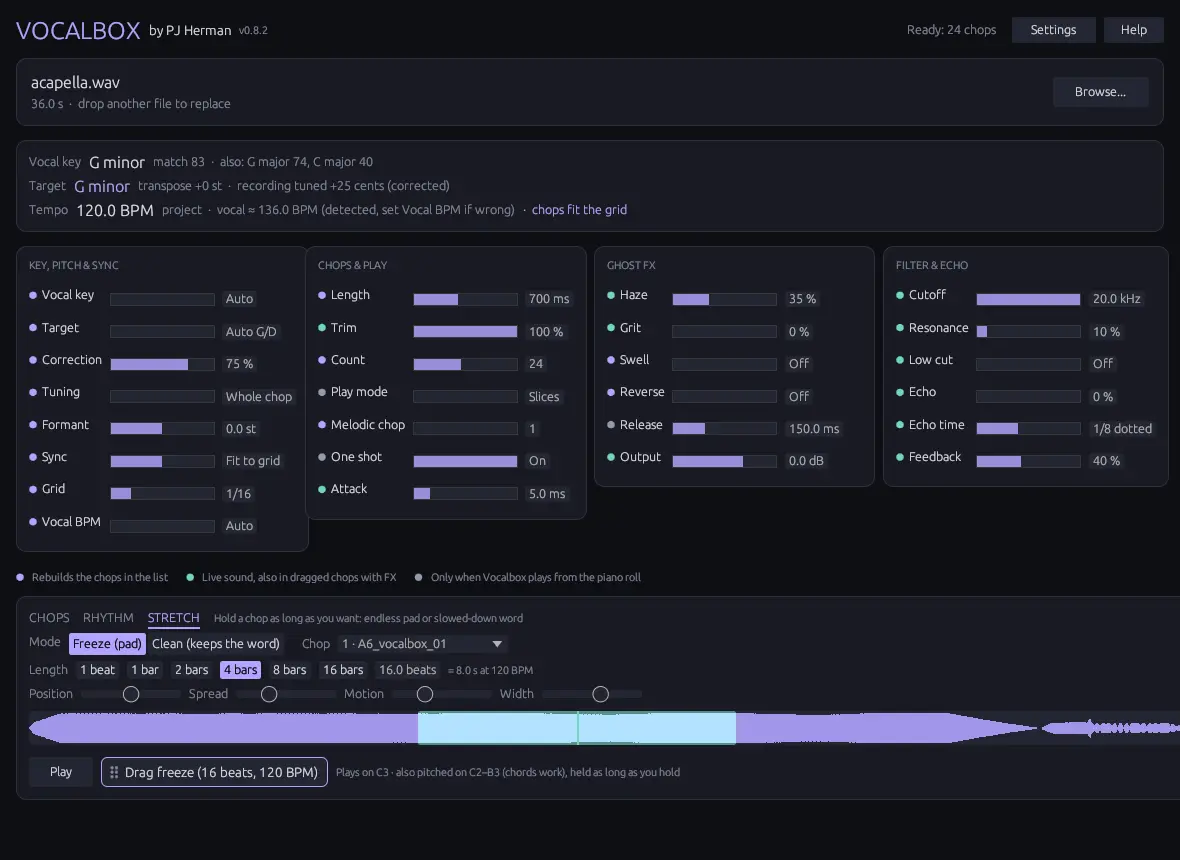
Task: Select Freeze (pad) mode
Action: [107, 644]
